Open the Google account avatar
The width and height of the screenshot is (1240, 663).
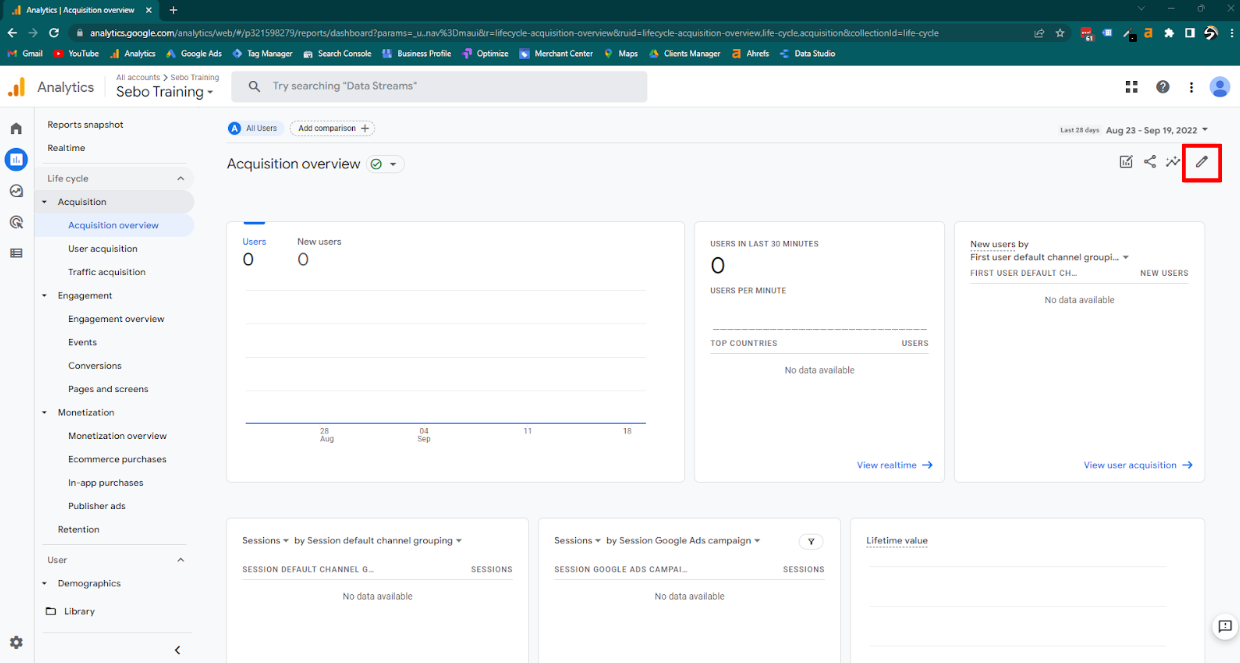pyautogui.click(x=1219, y=87)
